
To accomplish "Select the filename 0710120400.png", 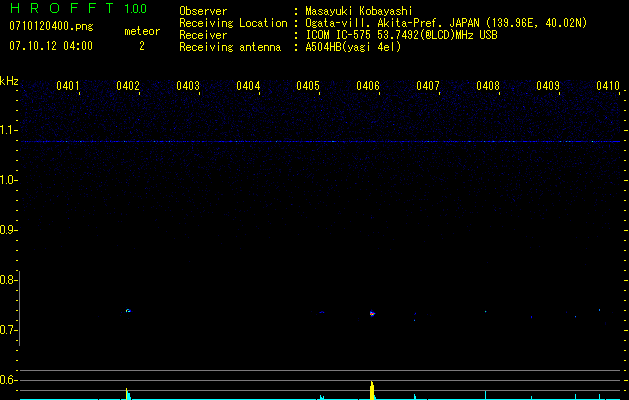I will tap(50, 25).
